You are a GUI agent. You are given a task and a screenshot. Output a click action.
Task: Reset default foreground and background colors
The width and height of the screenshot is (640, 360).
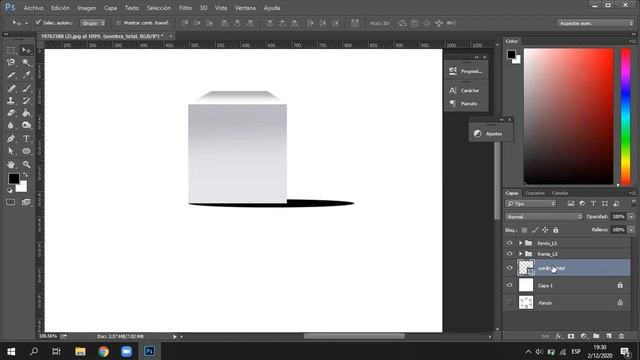10,190
